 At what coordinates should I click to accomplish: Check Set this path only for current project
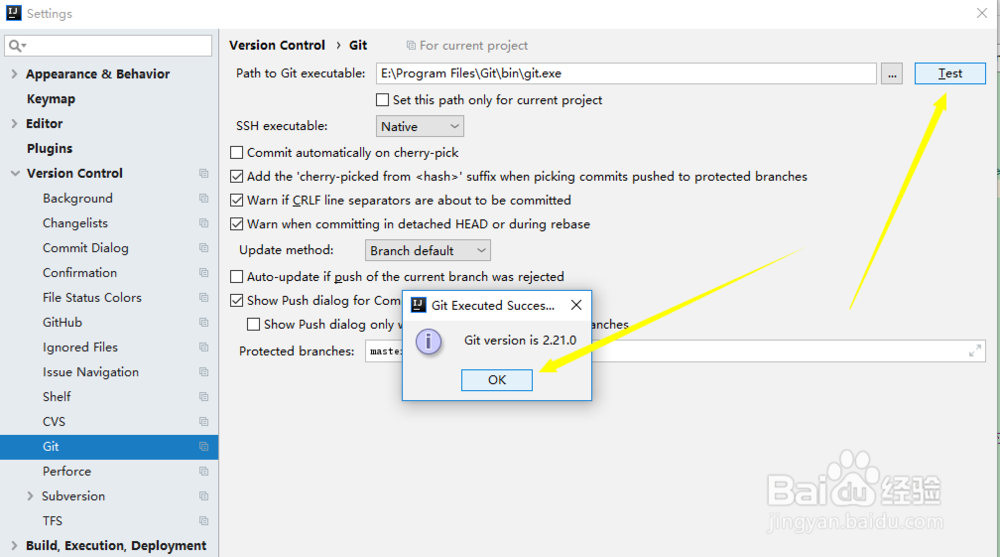382,100
